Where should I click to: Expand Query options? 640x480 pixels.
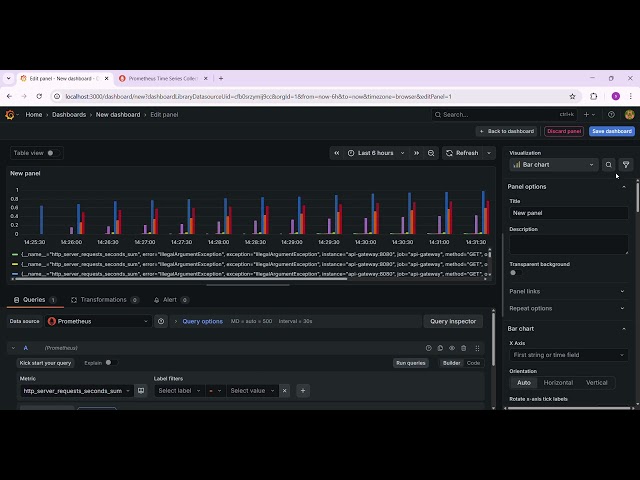200,322
